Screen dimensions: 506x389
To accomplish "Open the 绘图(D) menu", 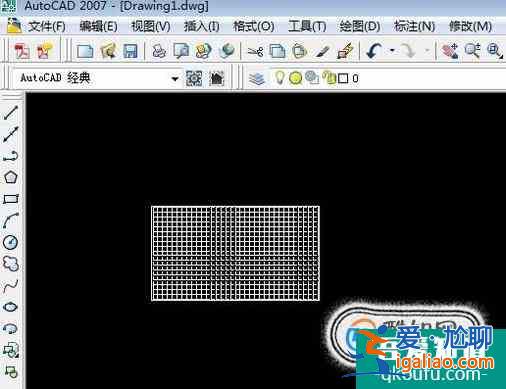I will coord(360,26).
